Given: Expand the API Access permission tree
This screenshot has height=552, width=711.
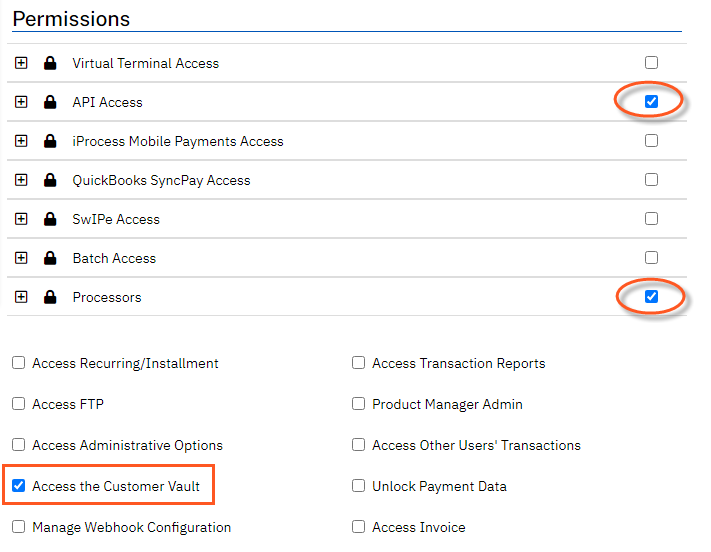Looking at the screenshot, I should point(21,102).
